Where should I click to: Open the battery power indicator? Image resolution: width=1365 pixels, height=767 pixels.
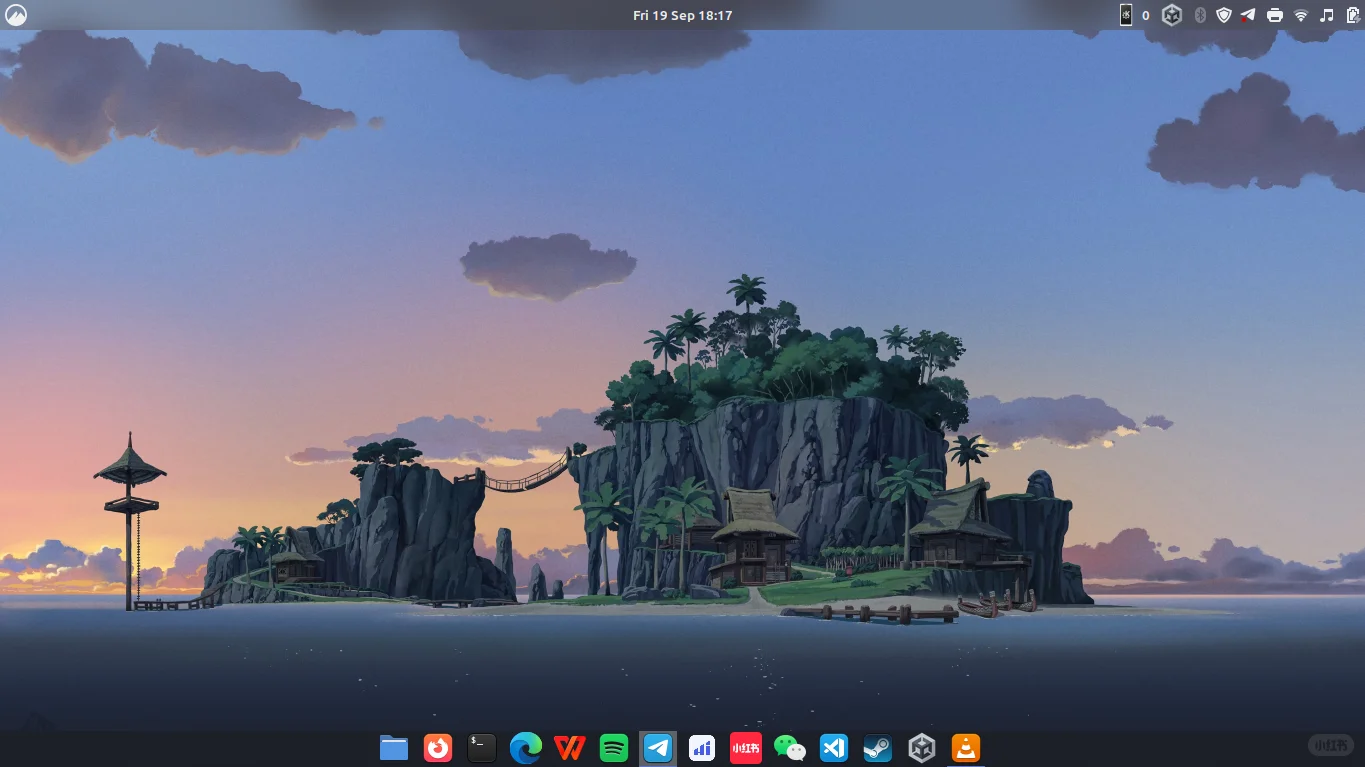(x=1351, y=15)
